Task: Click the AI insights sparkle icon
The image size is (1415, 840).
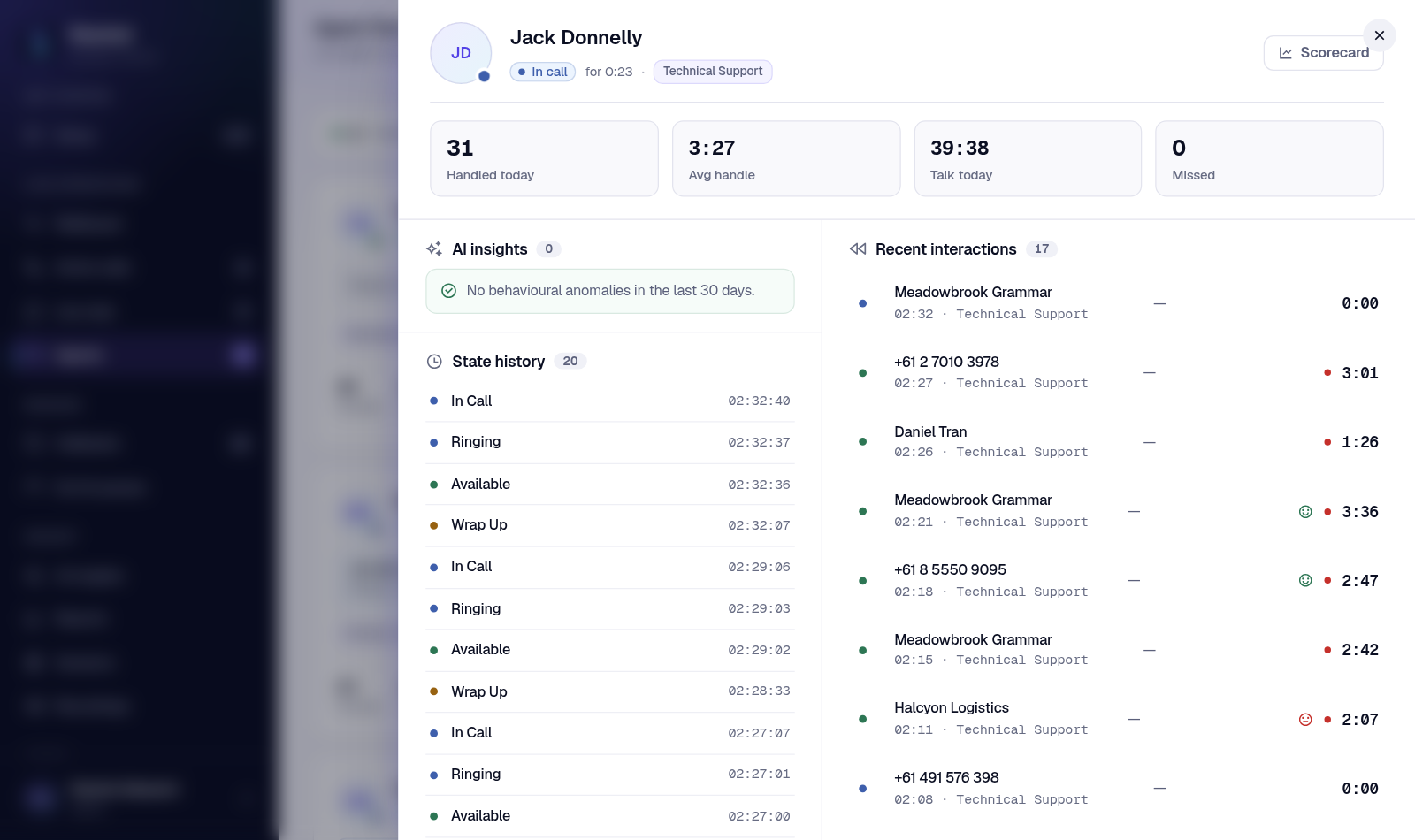Action: click(x=434, y=249)
